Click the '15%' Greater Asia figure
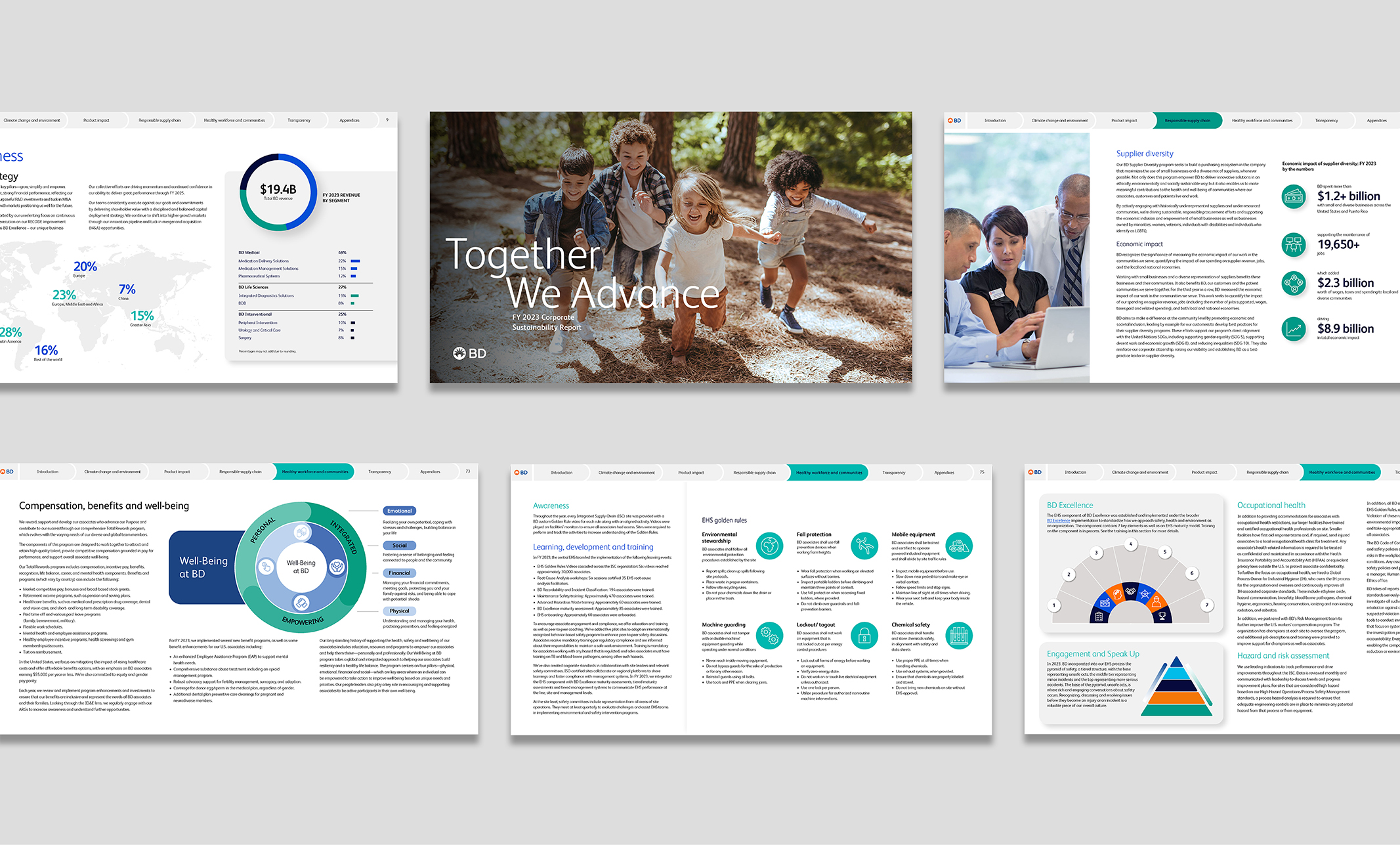 click(x=142, y=316)
